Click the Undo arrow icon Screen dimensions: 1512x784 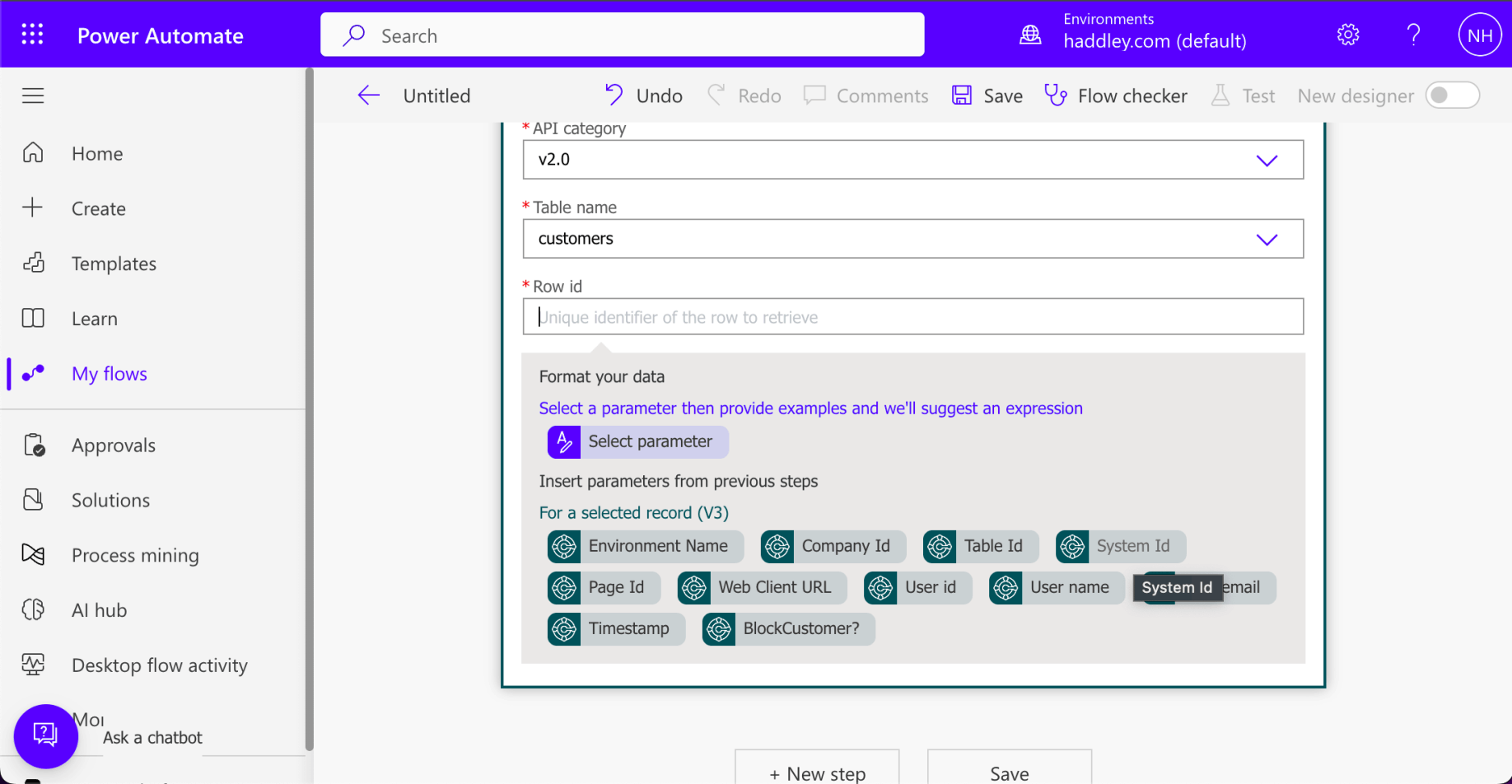[614, 95]
